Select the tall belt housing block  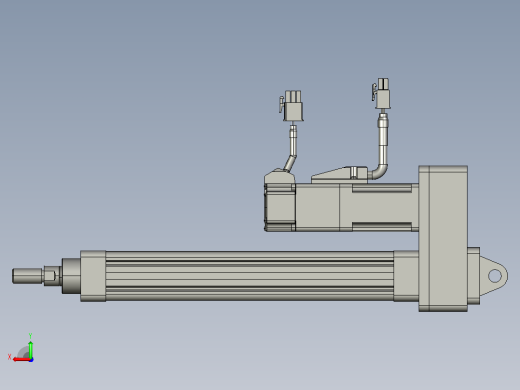pyautogui.click(x=443, y=239)
